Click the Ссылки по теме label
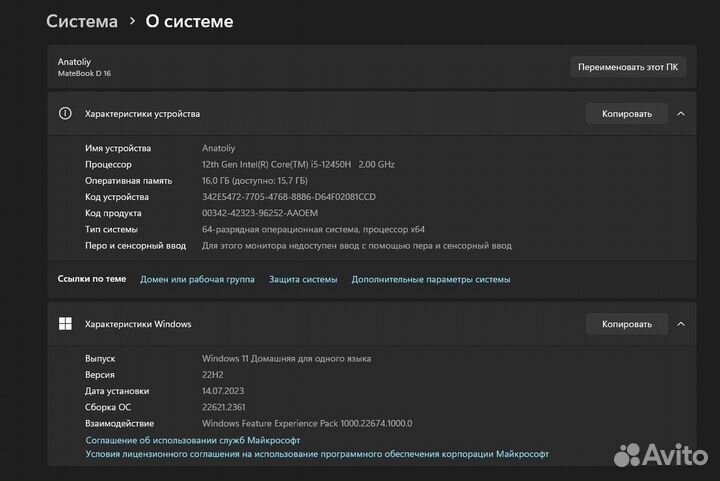The height and width of the screenshot is (481, 720). 92,279
